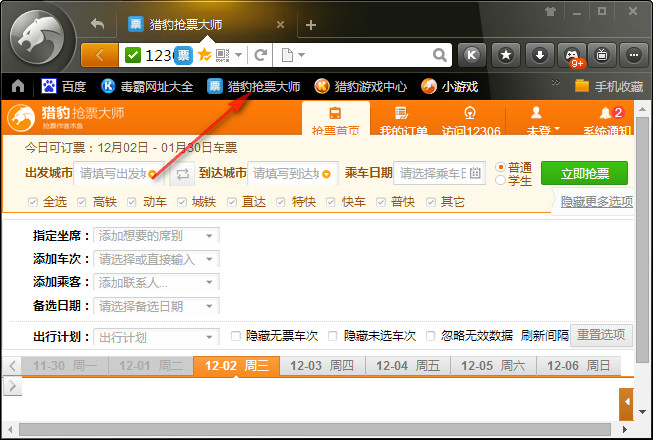Screen dimensions: 653x440
Task: Click the search magnifier icon in address bar
Action: coord(440,54)
